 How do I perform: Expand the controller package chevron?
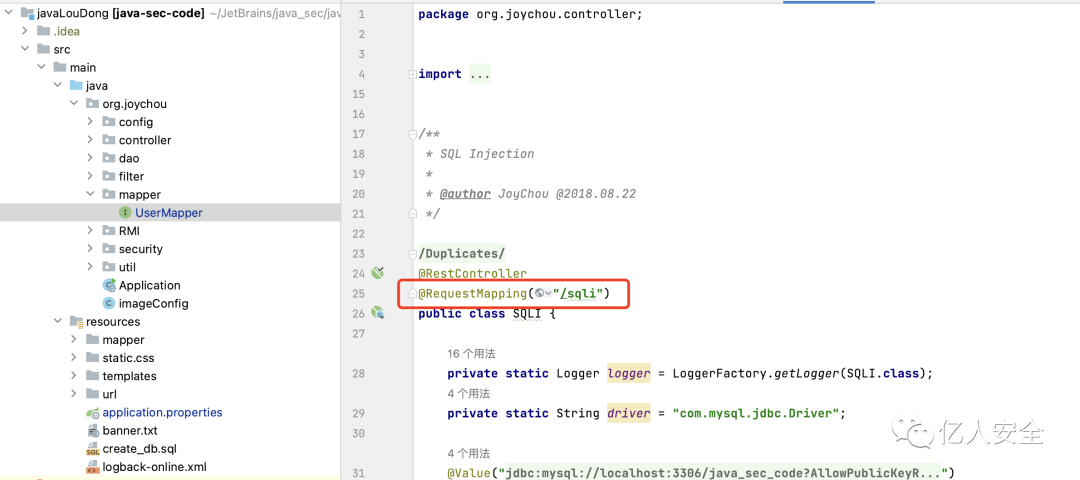pyautogui.click(x=90, y=140)
